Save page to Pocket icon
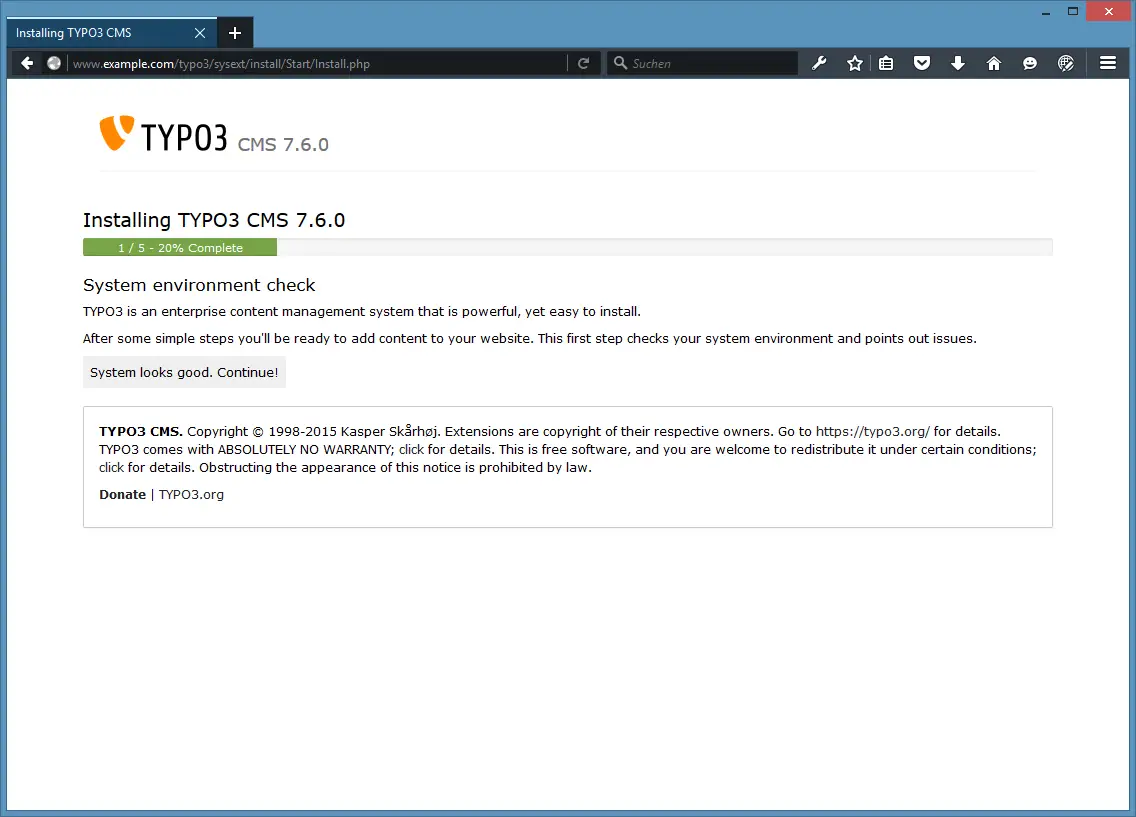 click(x=922, y=64)
